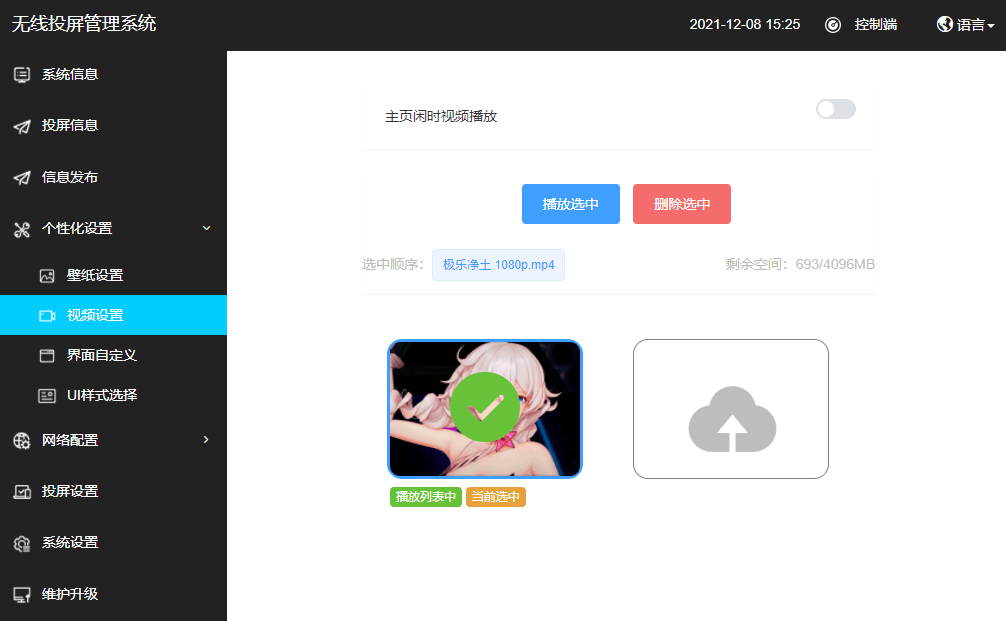
Task: Click the 视频设置 camera icon
Action: pyautogui.click(x=47, y=316)
